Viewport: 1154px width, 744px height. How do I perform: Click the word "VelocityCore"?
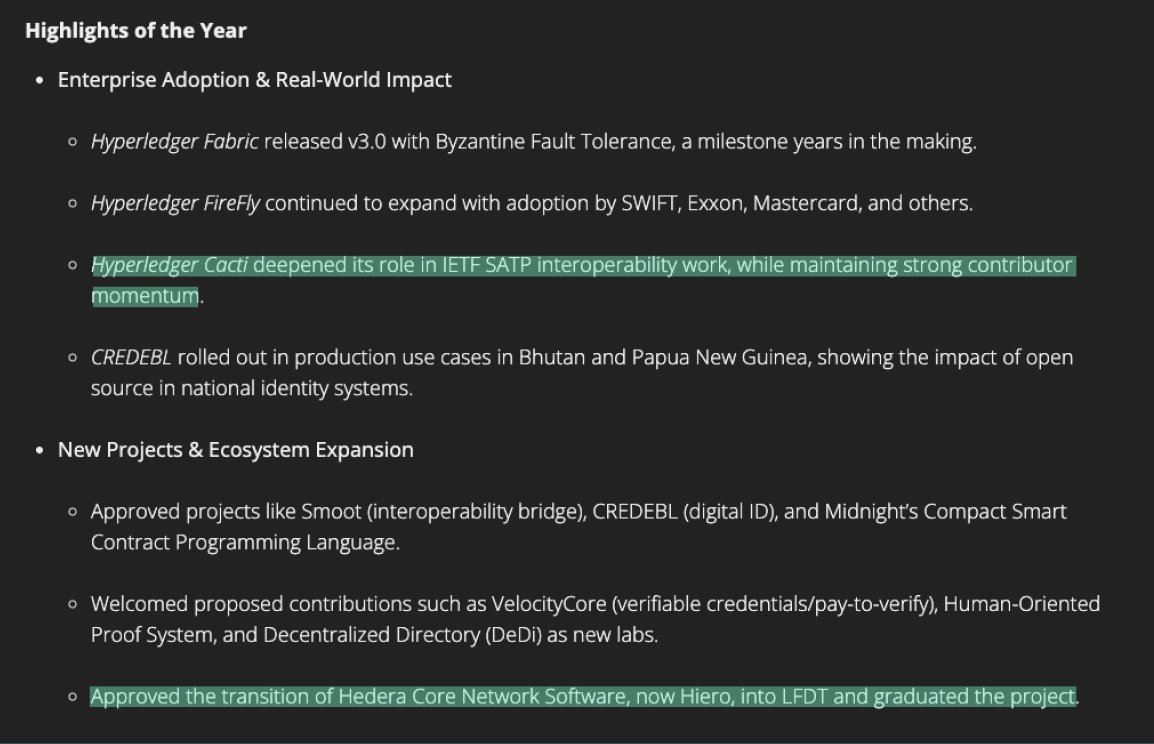548,604
